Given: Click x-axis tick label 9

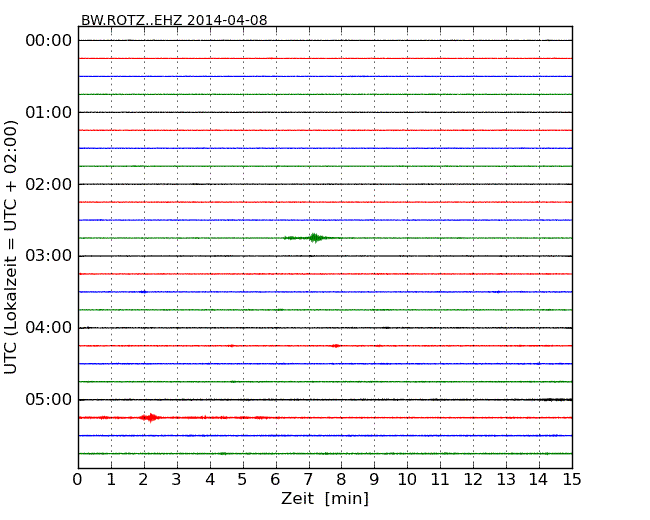Looking at the screenshot, I should (374, 480).
